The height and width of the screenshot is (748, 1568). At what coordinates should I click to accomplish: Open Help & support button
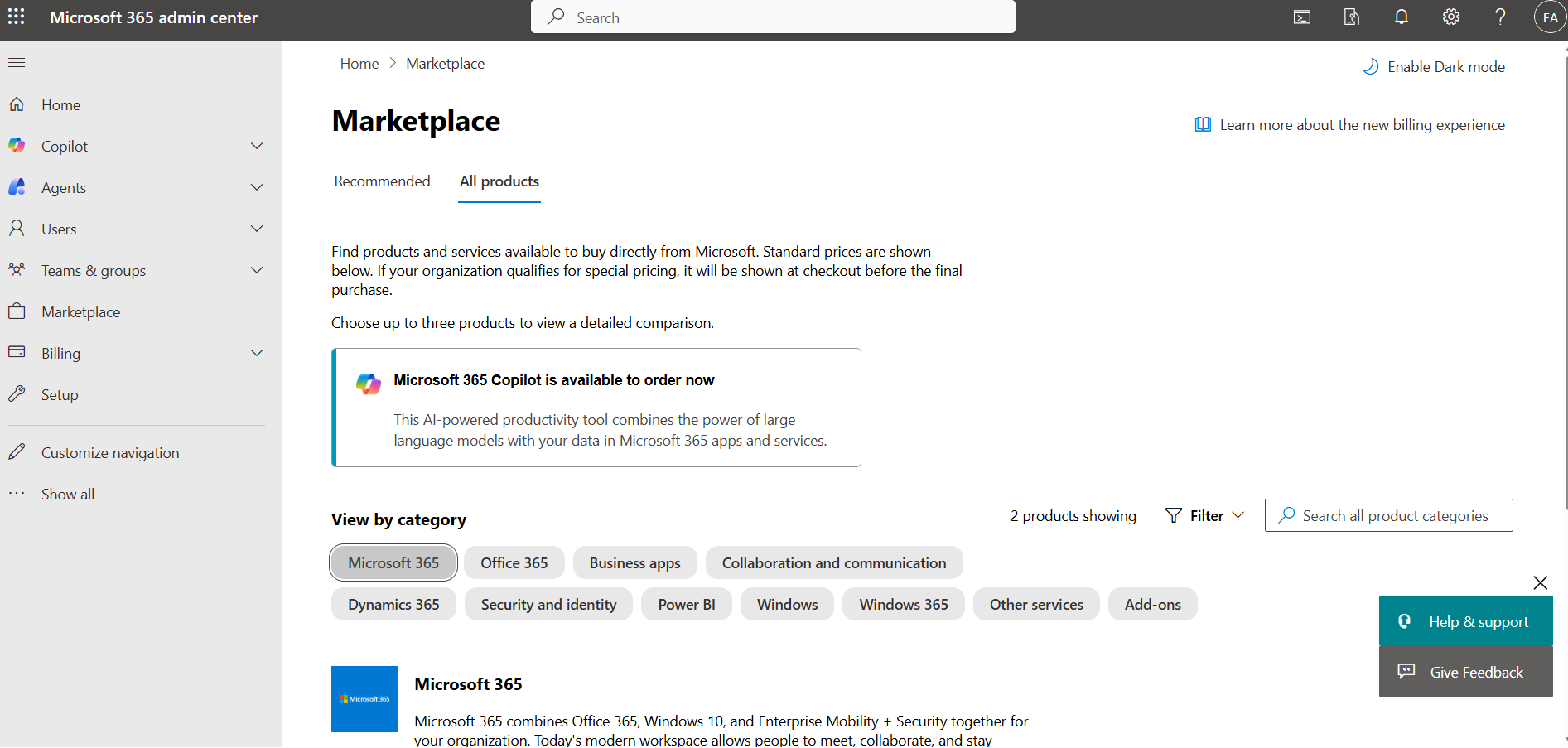(x=1466, y=621)
